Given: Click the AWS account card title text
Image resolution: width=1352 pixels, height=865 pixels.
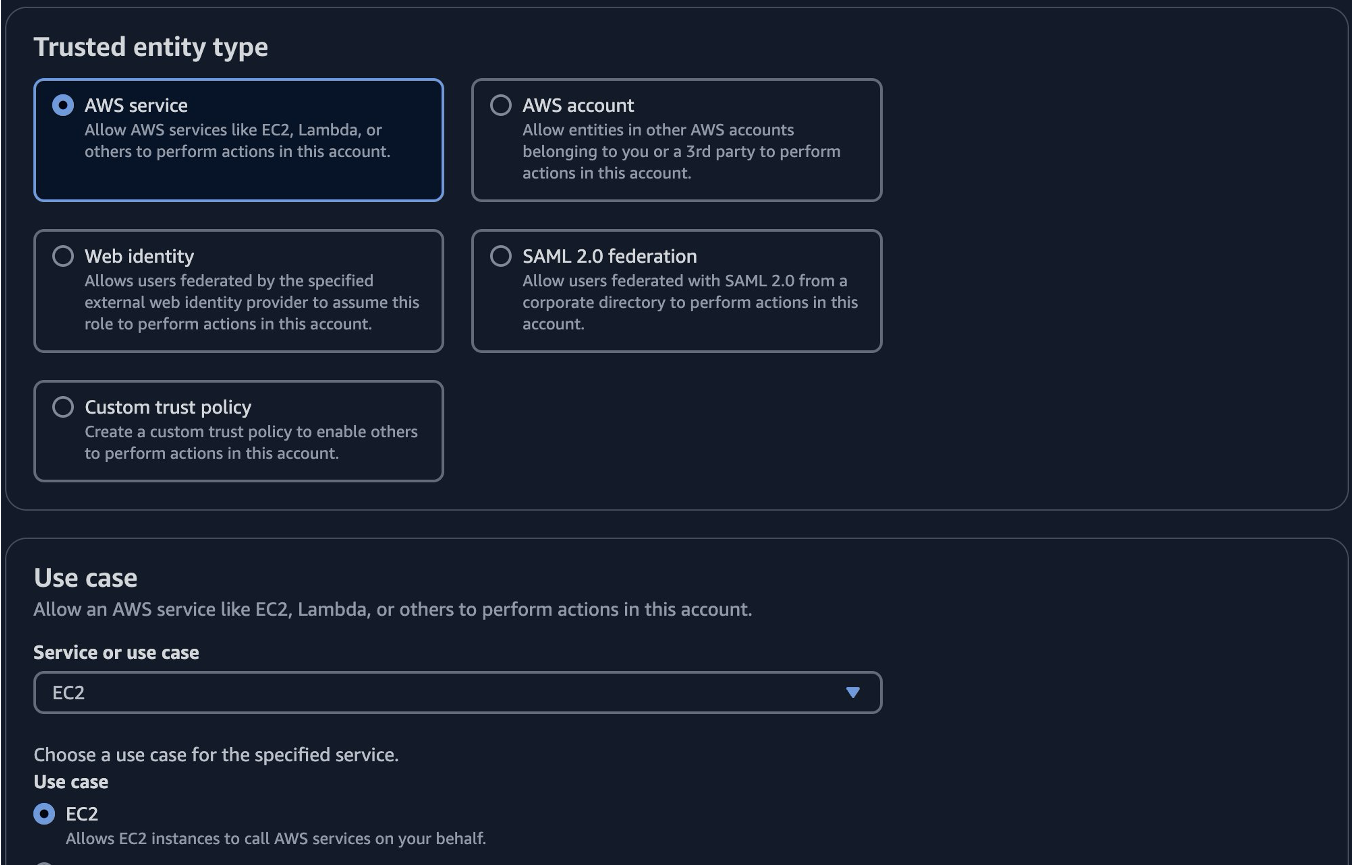Looking at the screenshot, I should point(578,105).
